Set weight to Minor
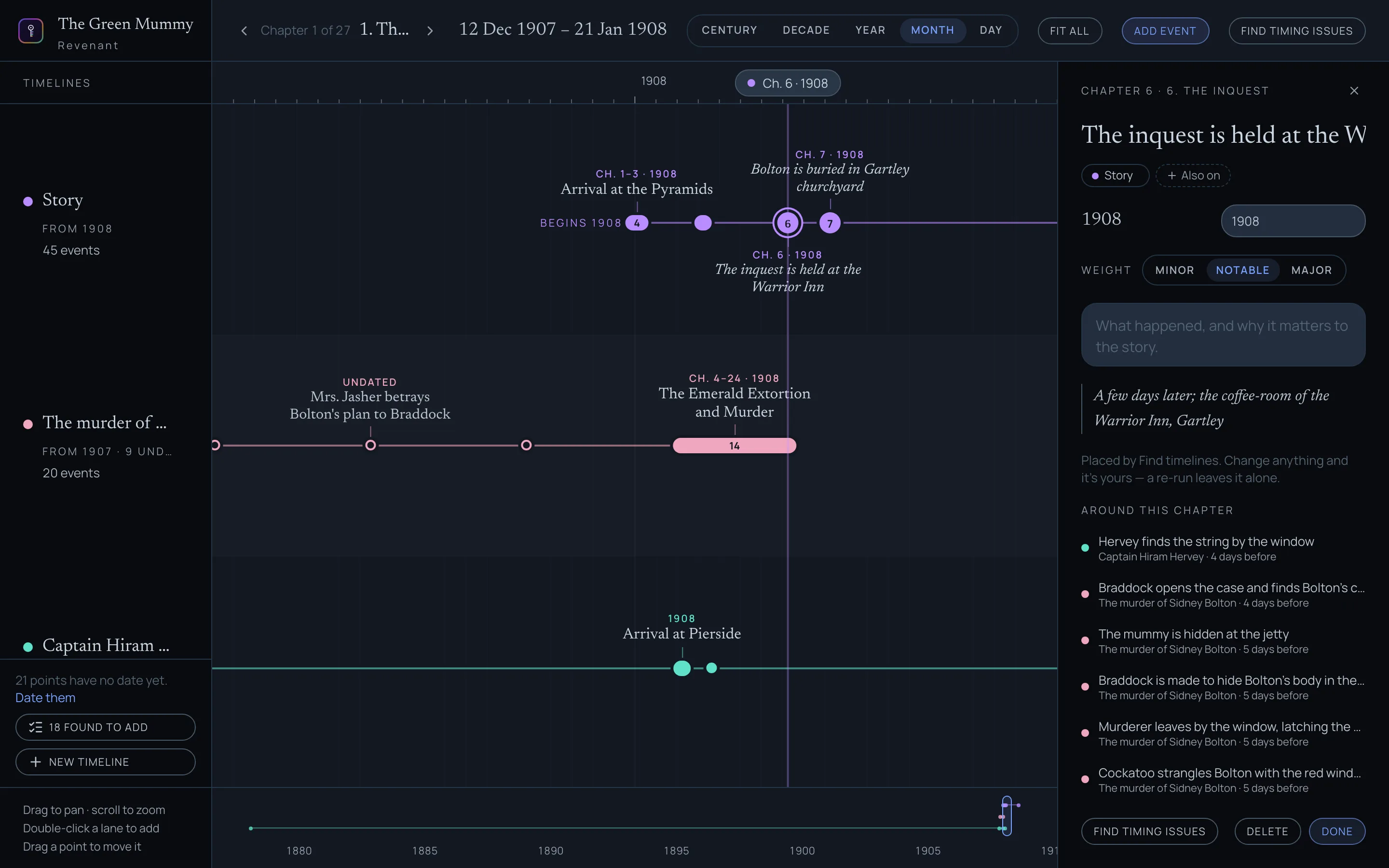 click(x=1174, y=270)
